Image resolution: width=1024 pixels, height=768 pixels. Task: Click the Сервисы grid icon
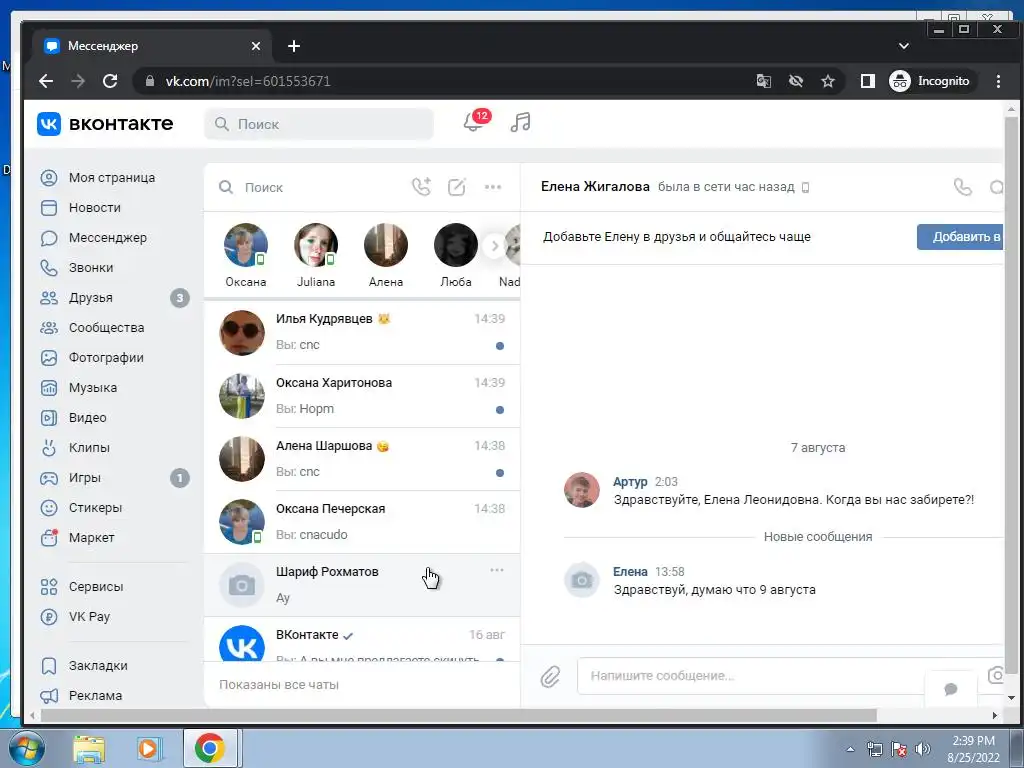tap(49, 587)
